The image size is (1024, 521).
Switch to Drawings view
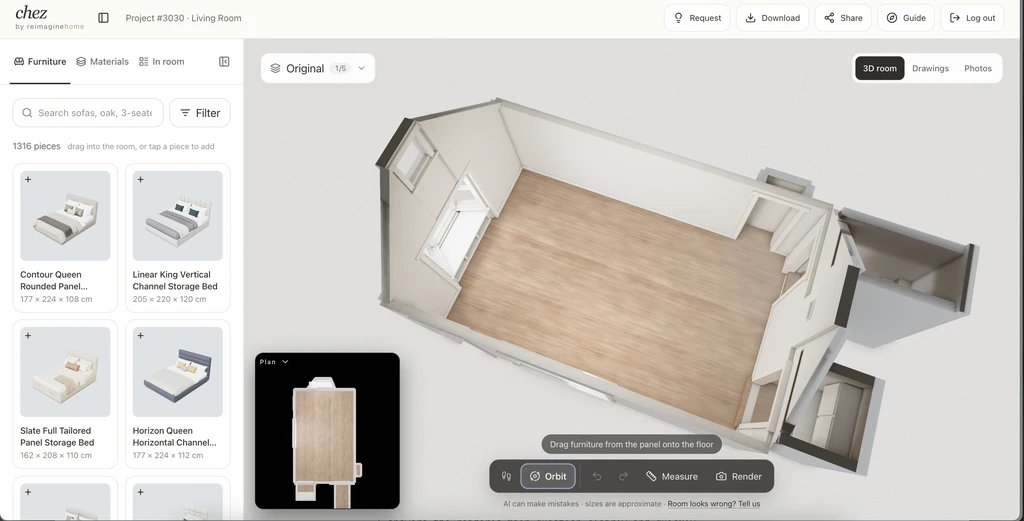pos(930,69)
